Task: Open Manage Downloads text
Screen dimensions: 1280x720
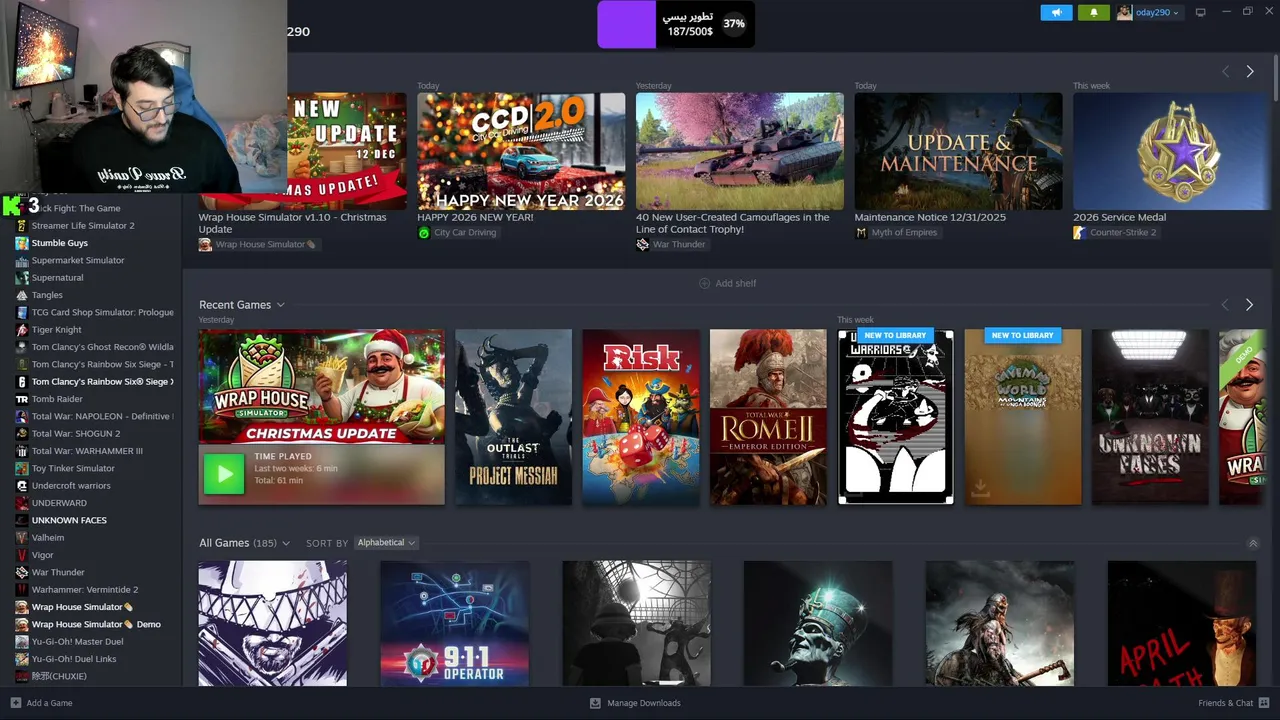Action: pos(644,703)
